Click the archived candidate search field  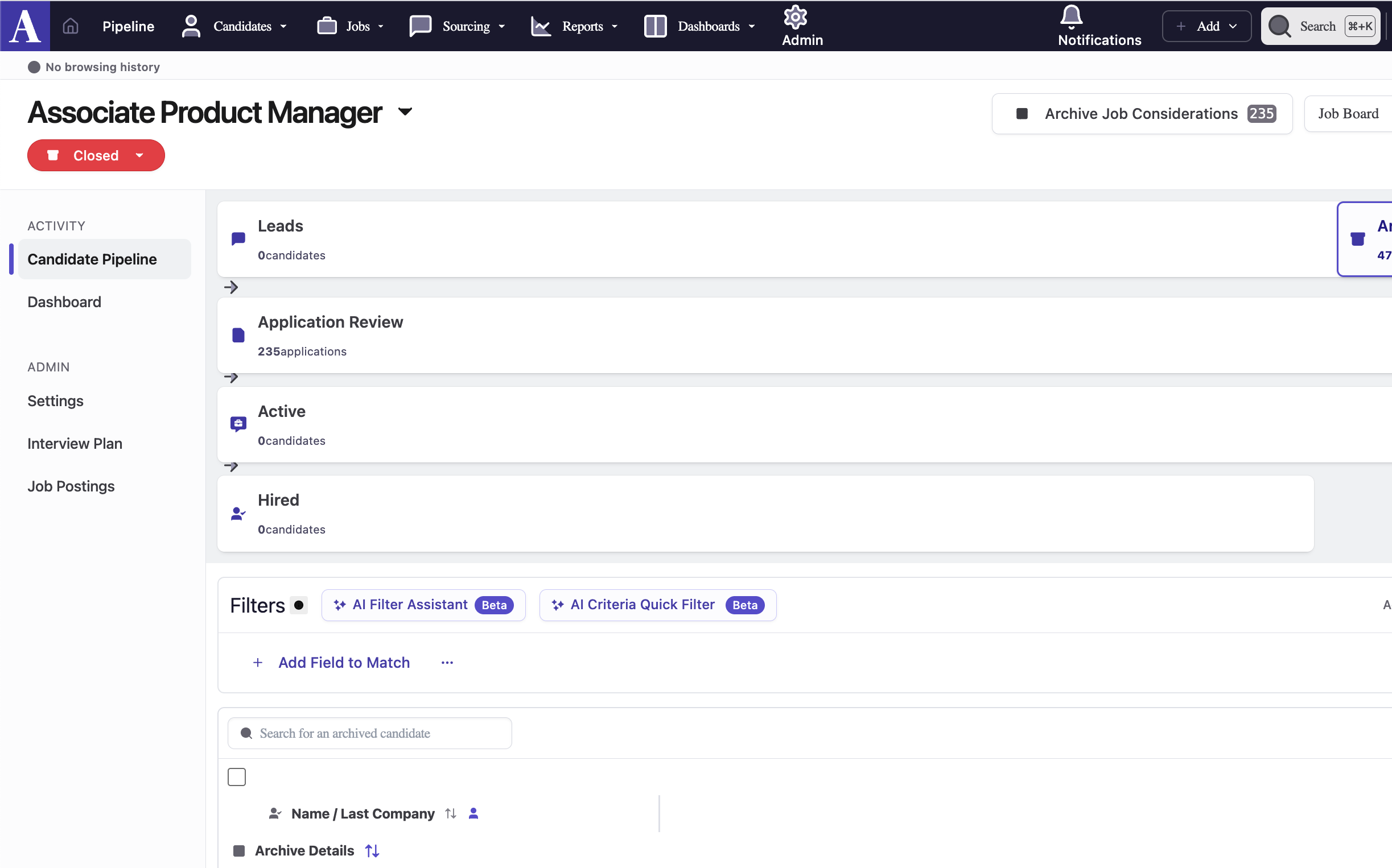[370, 733]
